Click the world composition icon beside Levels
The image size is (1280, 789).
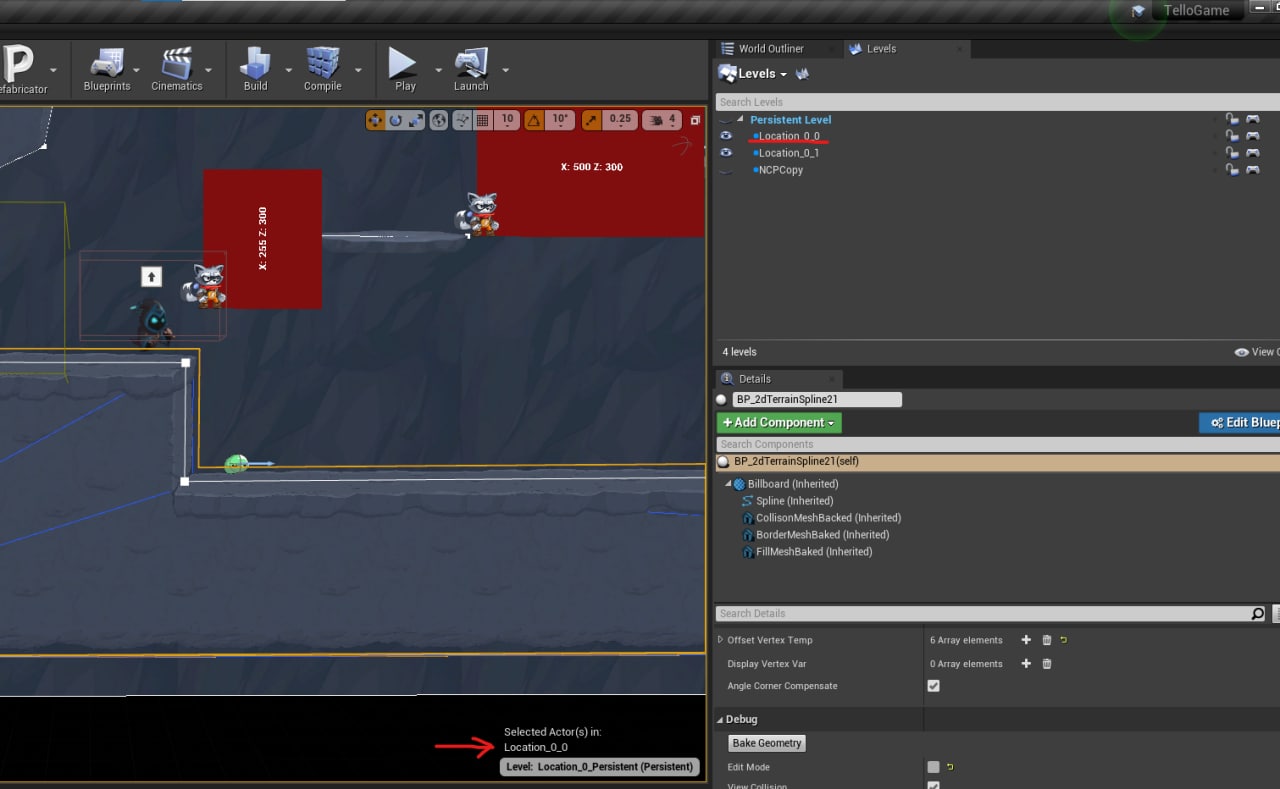tap(802, 74)
